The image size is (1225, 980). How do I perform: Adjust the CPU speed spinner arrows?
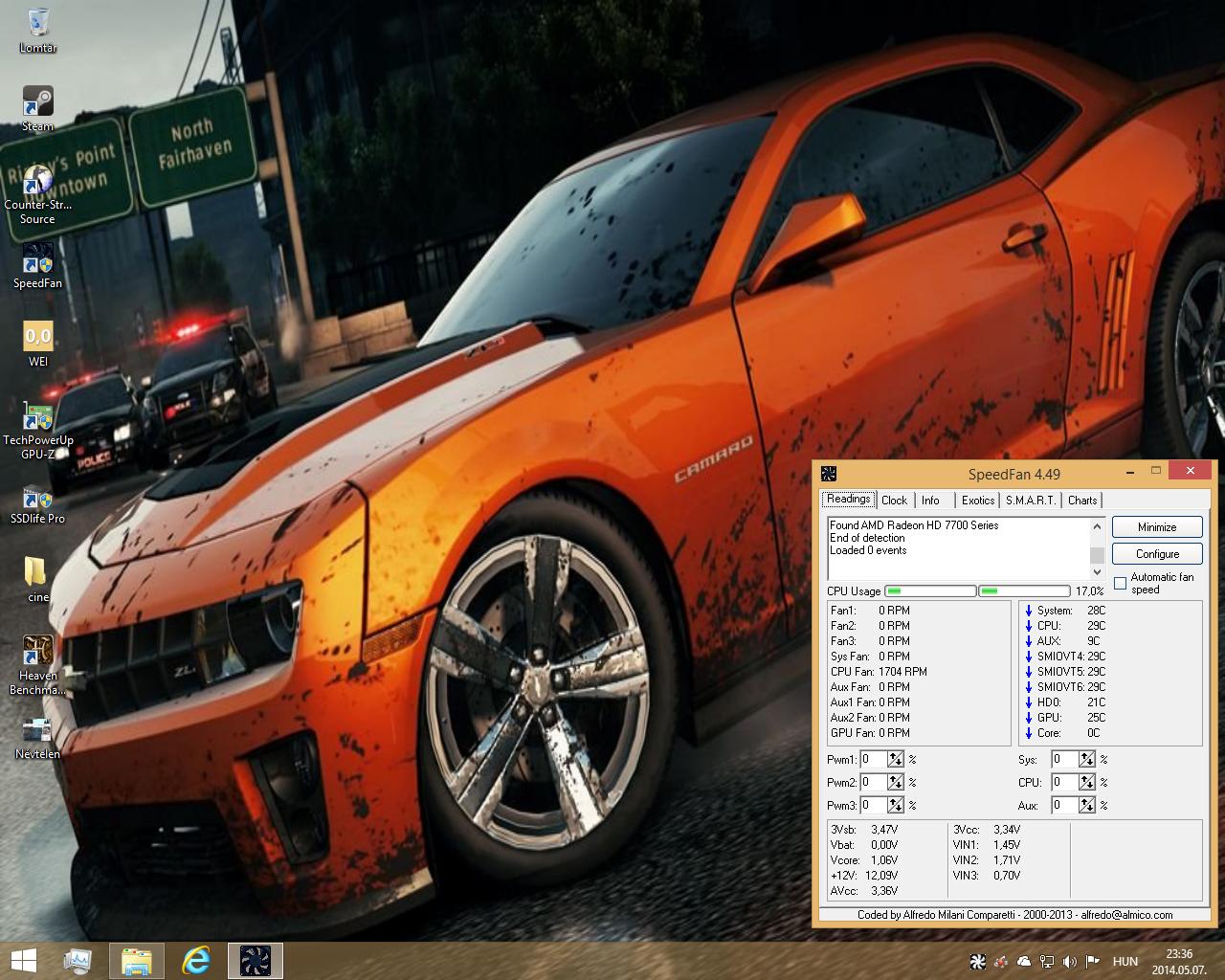click(1087, 782)
